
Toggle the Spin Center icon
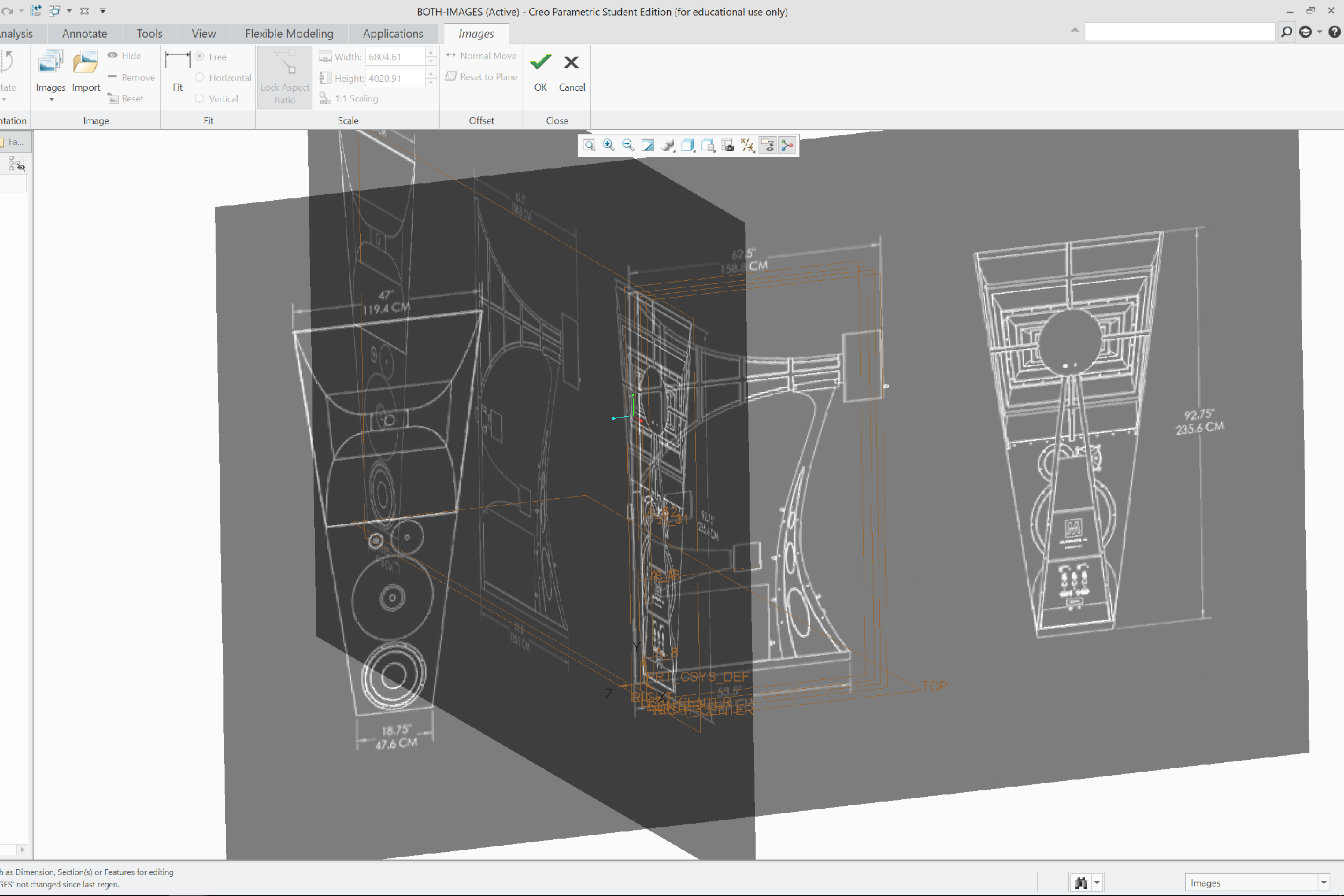click(787, 145)
